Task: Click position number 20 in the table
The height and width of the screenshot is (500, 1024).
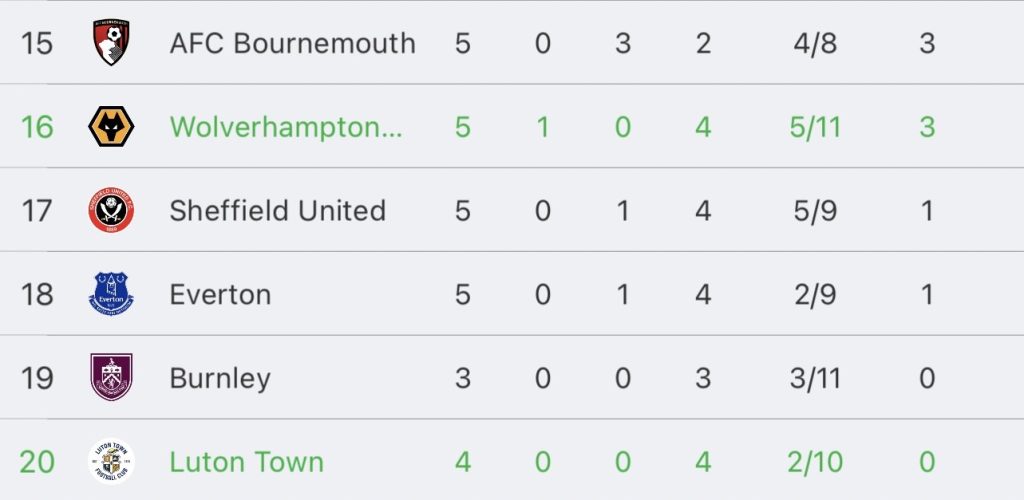Action: pyautogui.click(x=37, y=462)
